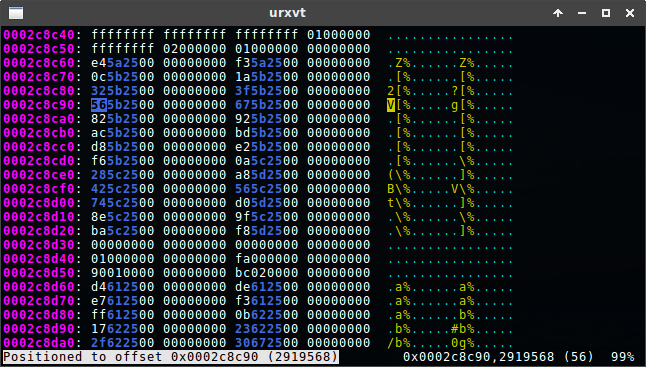
Task: Click hex word 0b622500
Action: click(x=267, y=315)
